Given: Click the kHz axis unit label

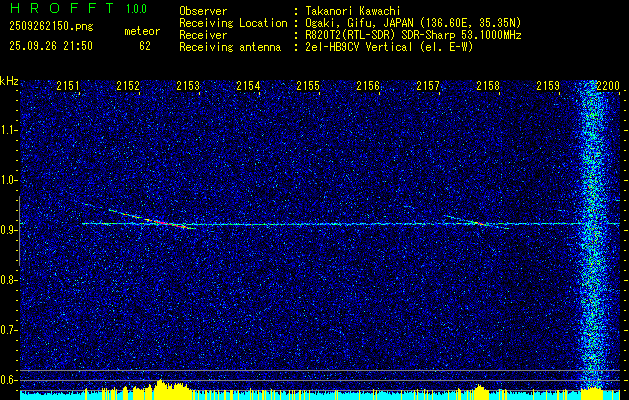Looking at the screenshot, I should coord(9,81).
